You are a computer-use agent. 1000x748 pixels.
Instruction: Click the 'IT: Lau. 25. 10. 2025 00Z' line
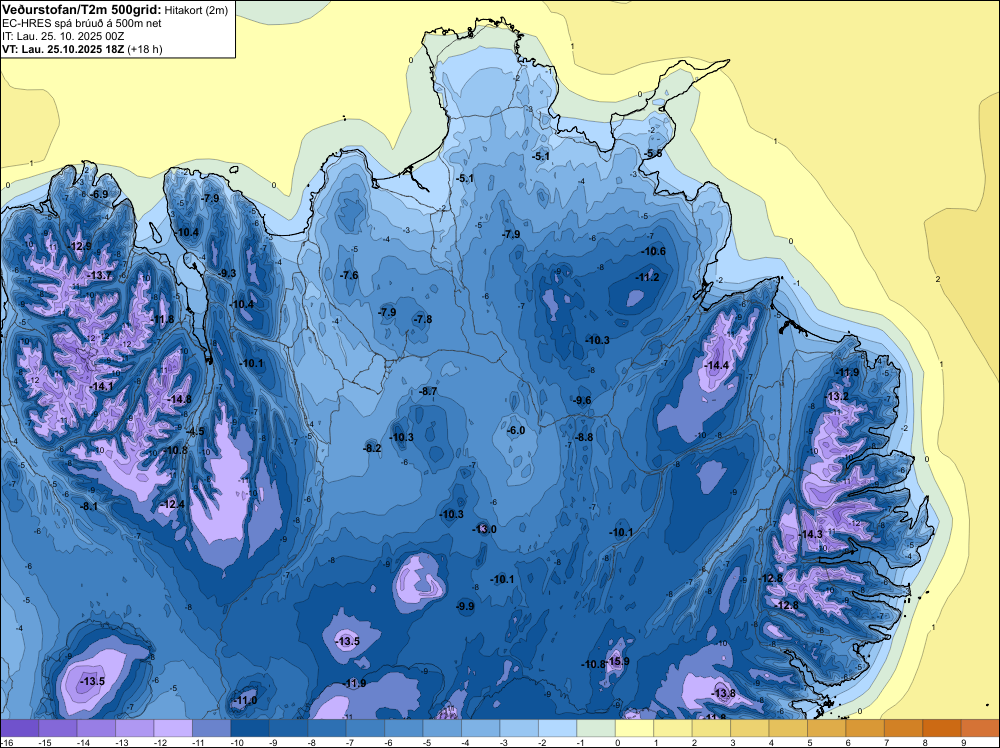(63, 36)
